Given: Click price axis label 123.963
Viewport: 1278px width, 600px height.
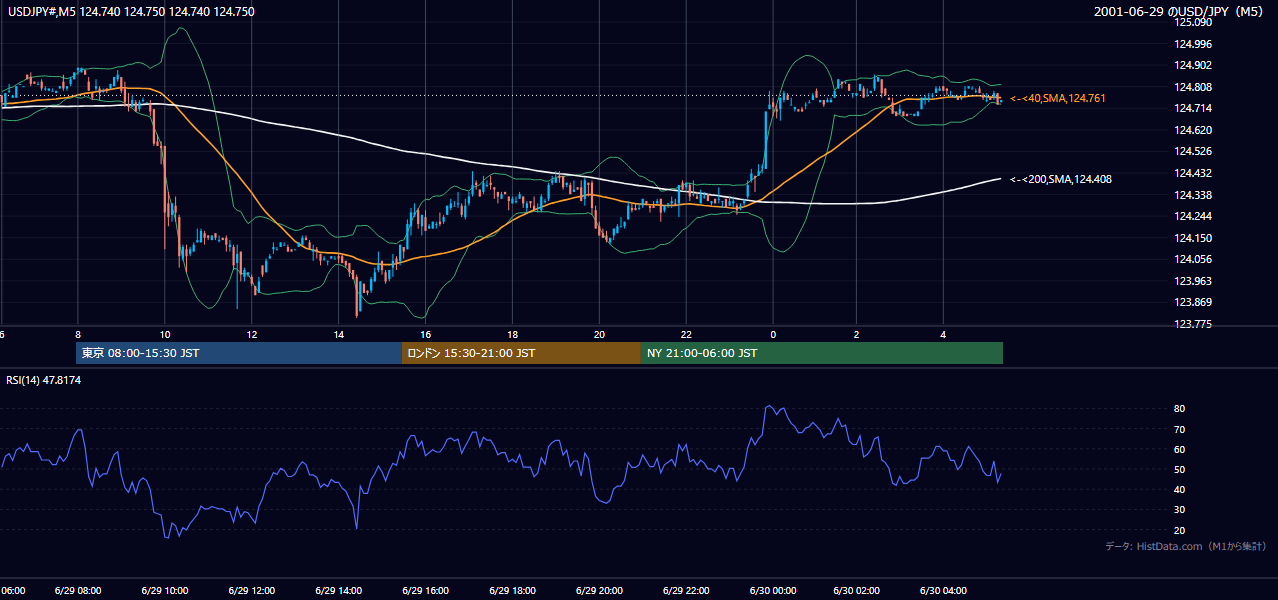Looking at the screenshot, I should tap(1191, 281).
